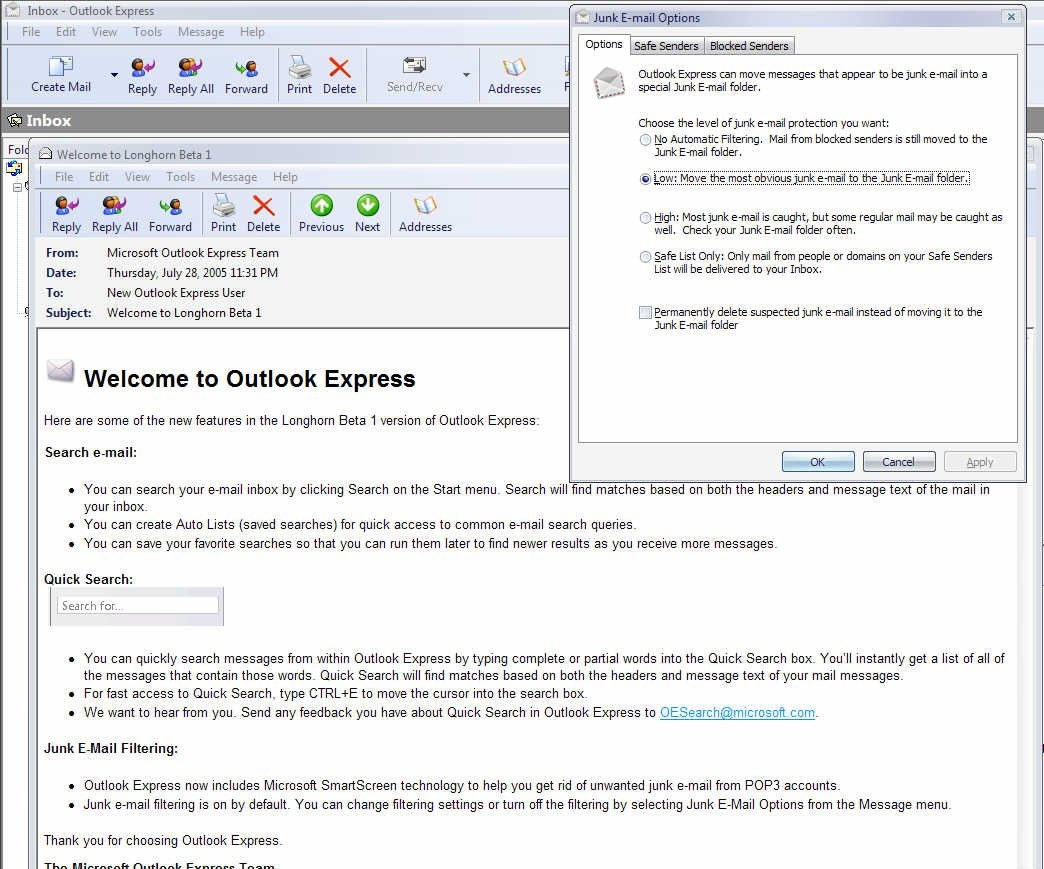
Task: Switch to the Blocked Senders tab
Action: pos(748,46)
